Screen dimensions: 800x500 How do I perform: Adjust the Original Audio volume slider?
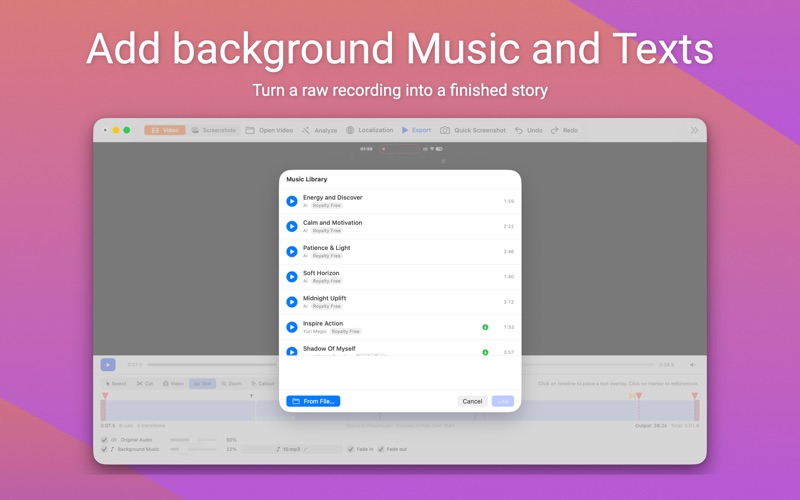[x=193, y=439]
